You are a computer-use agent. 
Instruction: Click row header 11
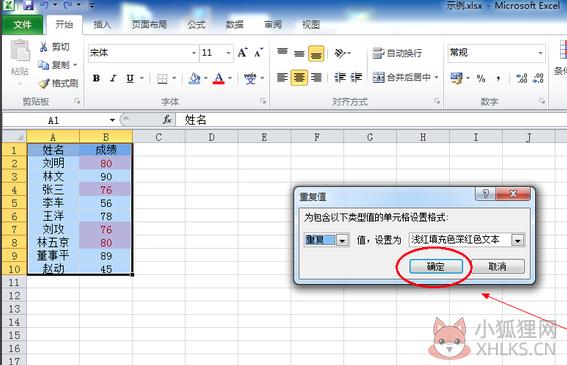[x=14, y=282]
